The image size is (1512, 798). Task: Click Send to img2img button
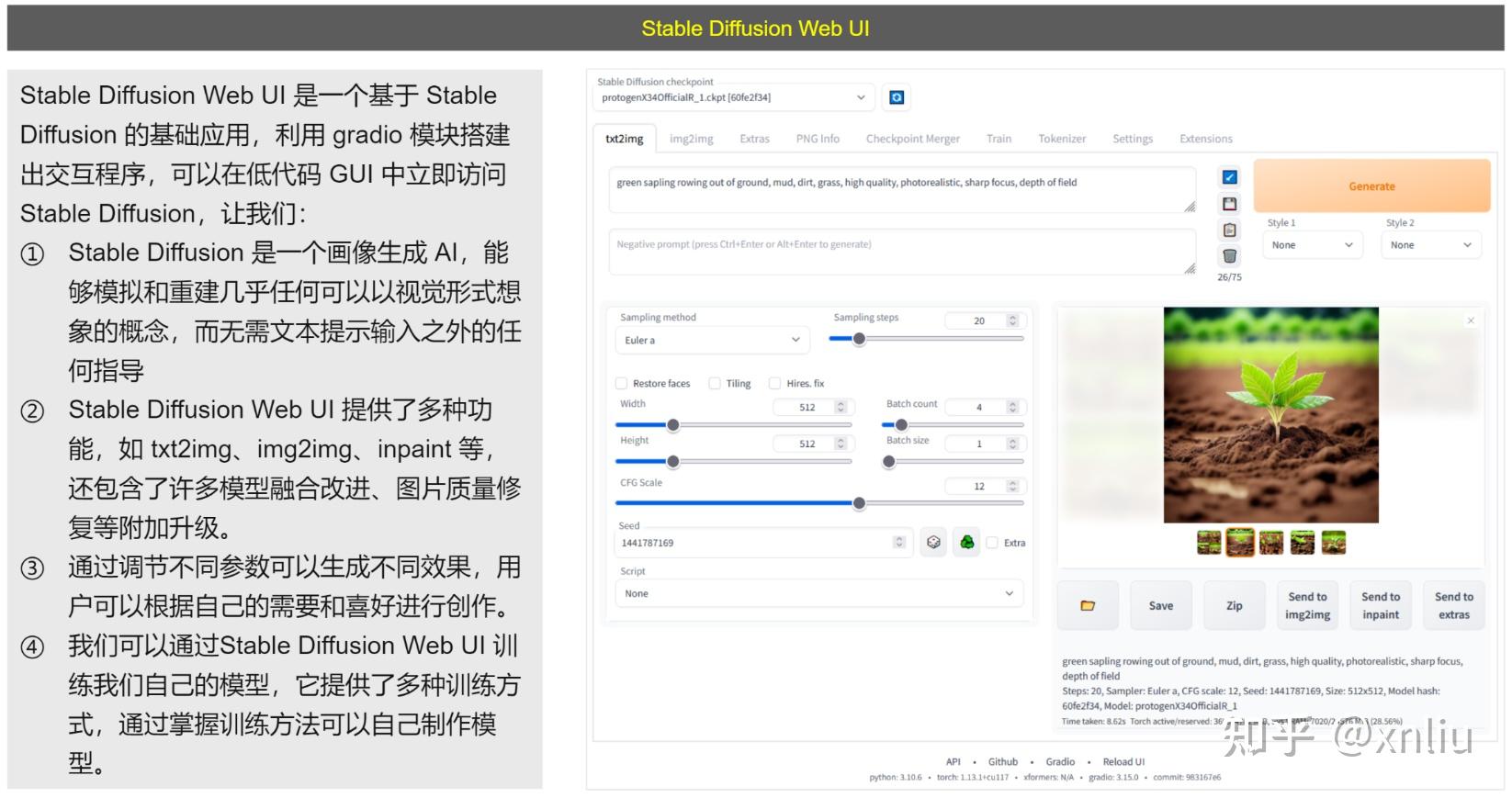click(x=1307, y=606)
